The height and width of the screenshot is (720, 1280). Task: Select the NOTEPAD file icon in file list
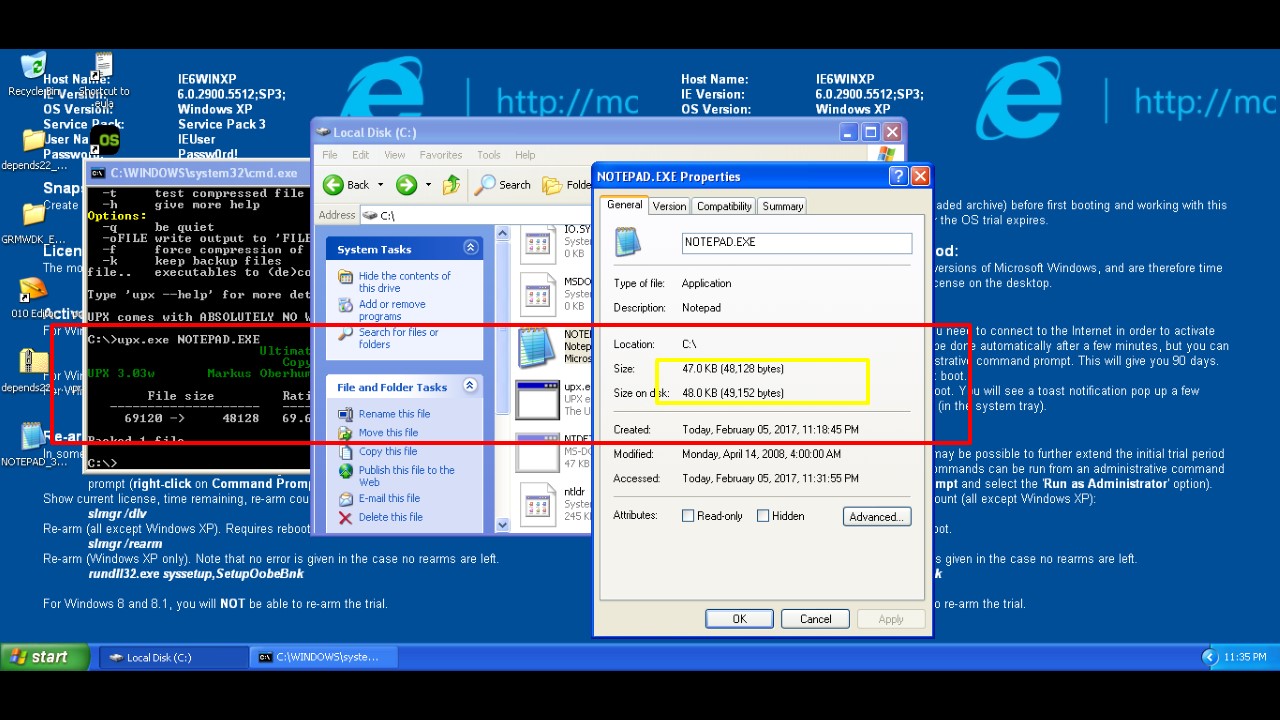[x=537, y=346]
